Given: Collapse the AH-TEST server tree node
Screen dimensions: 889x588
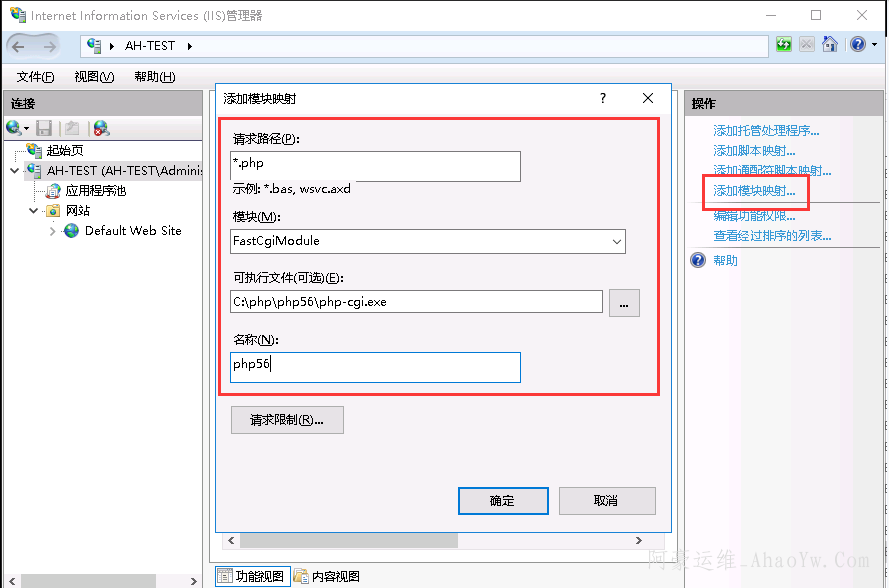Looking at the screenshot, I should tap(14, 171).
